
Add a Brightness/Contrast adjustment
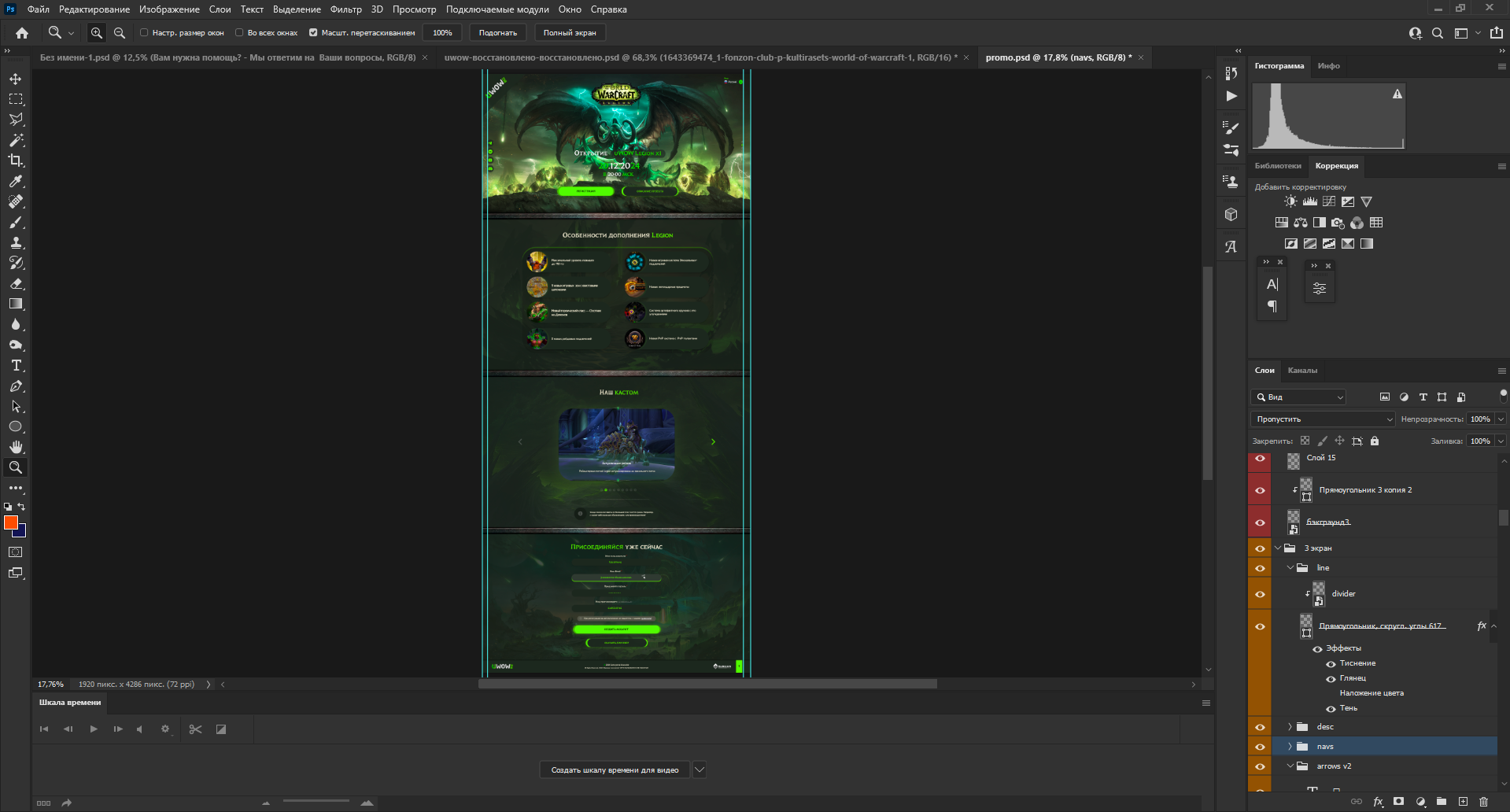pyautogui.click(x=1290, y=202)
